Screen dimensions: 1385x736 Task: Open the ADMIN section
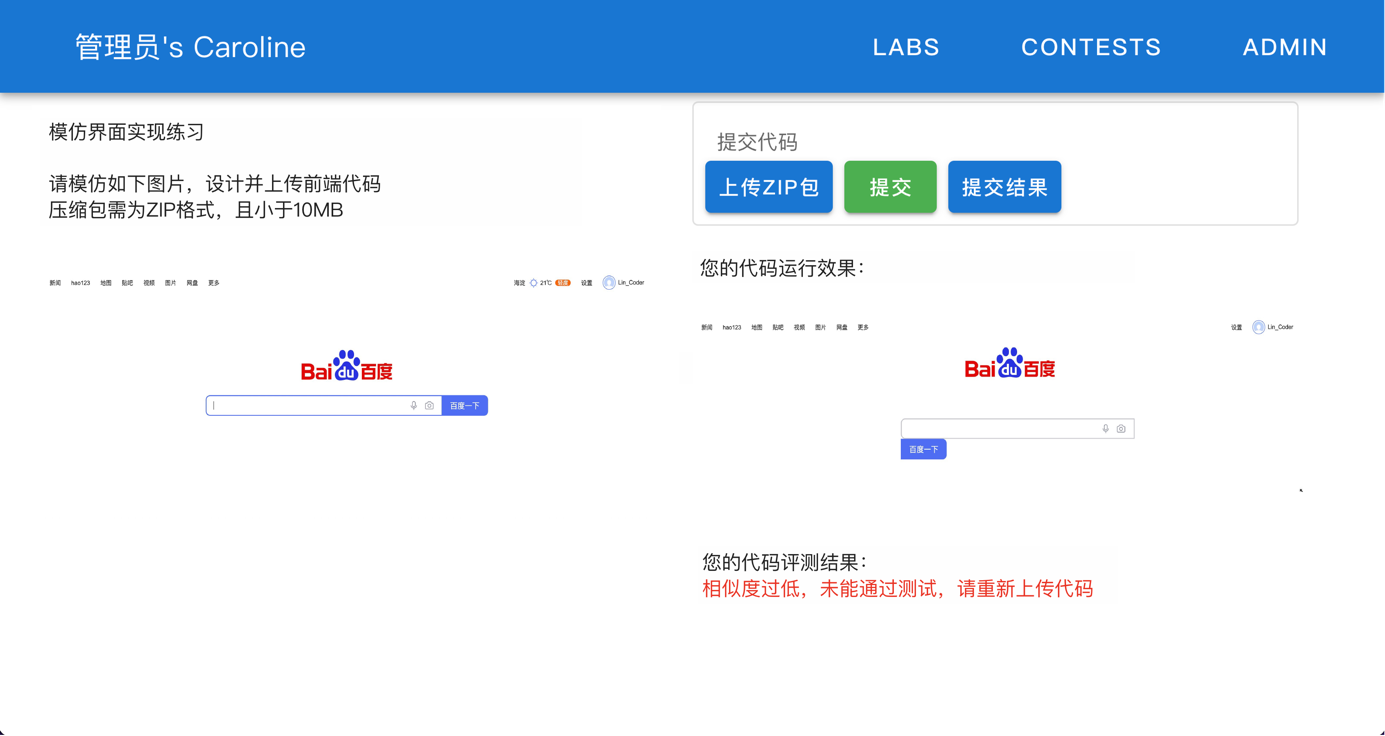click(x=1285, y=47)
